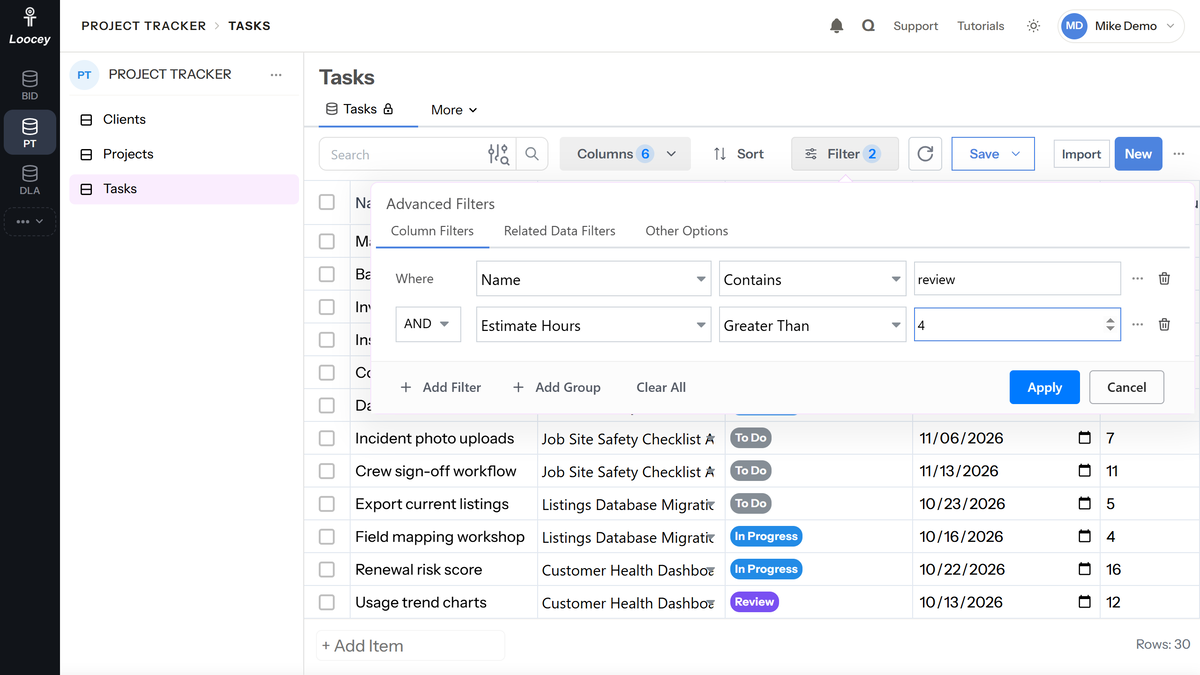Check the Export current listings row
1200x675 pixels.
327,504
